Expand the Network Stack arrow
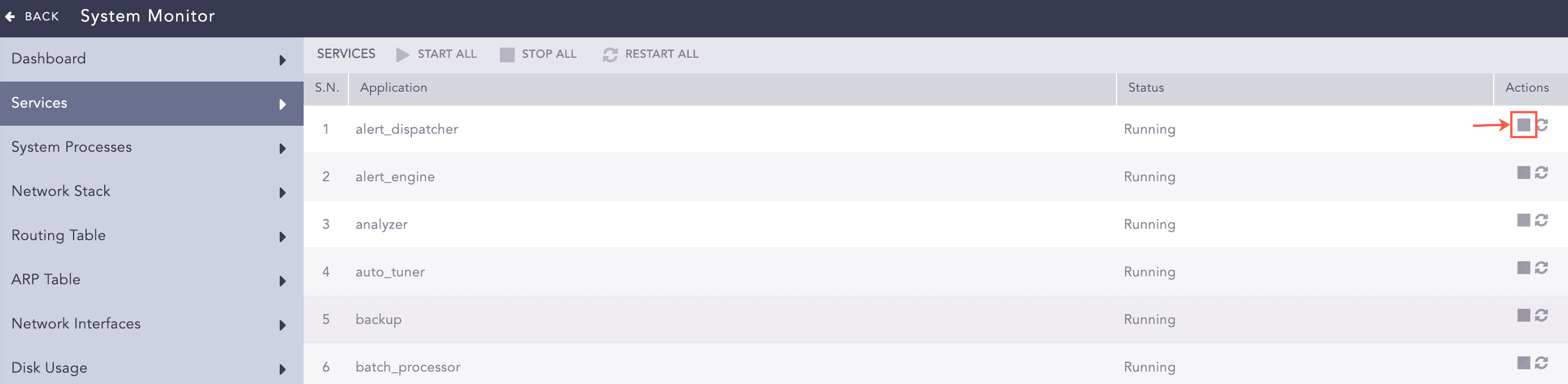This screenshot has height=384, width=1568. [x=283, y=193]
